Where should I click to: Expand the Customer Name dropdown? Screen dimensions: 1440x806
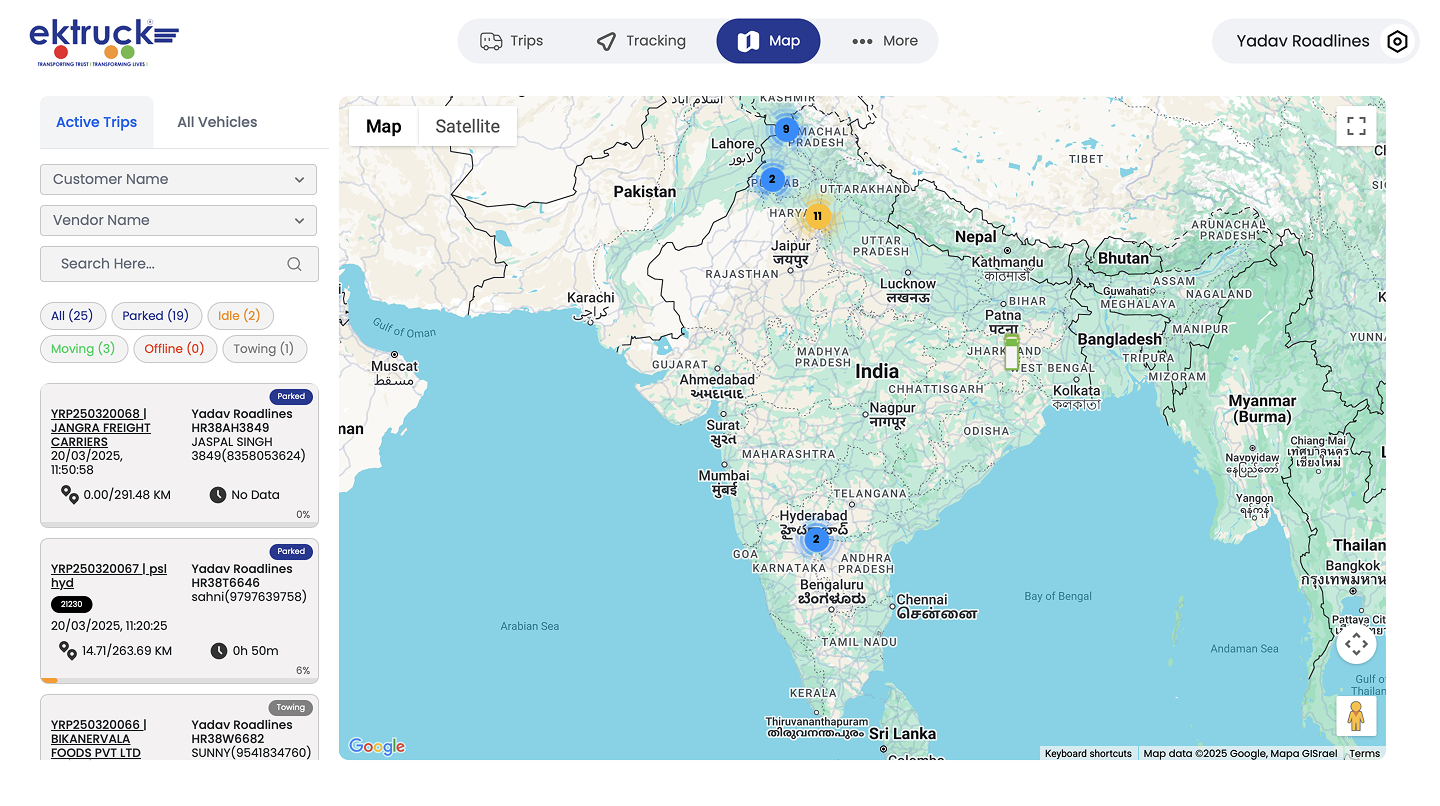pyautogui.click(x=178, y=180)
